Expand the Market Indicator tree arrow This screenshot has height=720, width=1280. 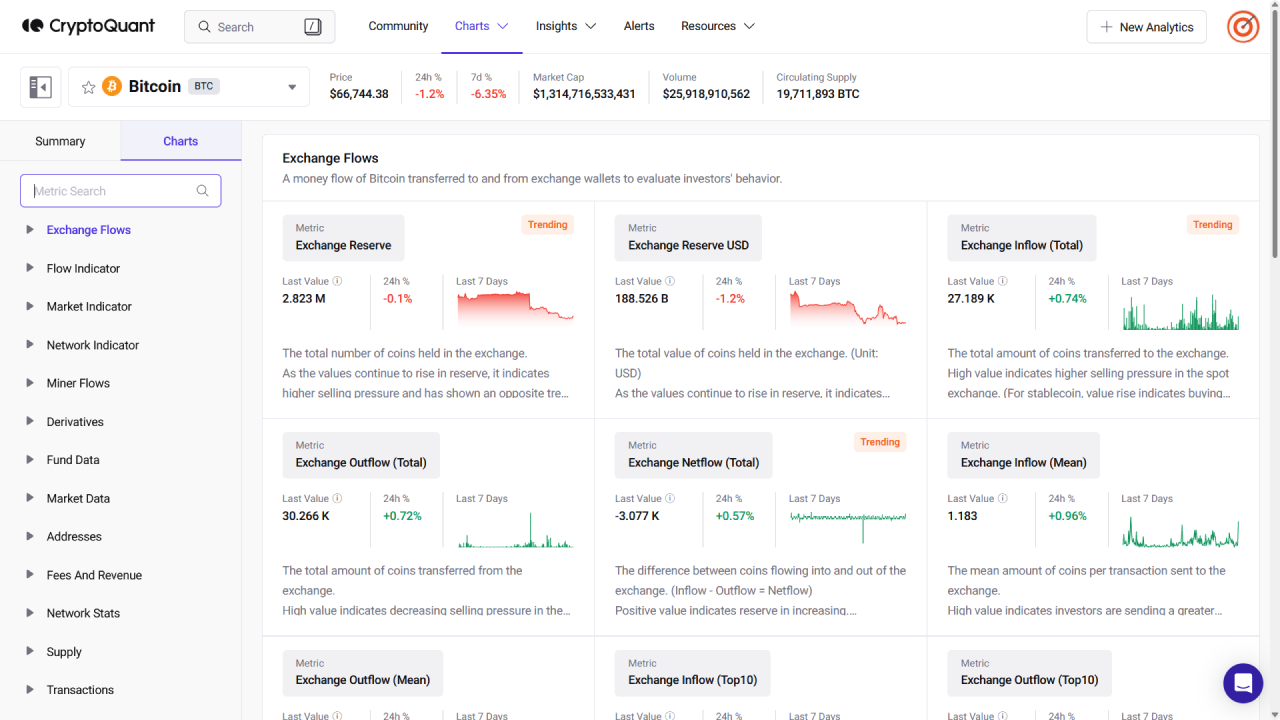(30, 306)
